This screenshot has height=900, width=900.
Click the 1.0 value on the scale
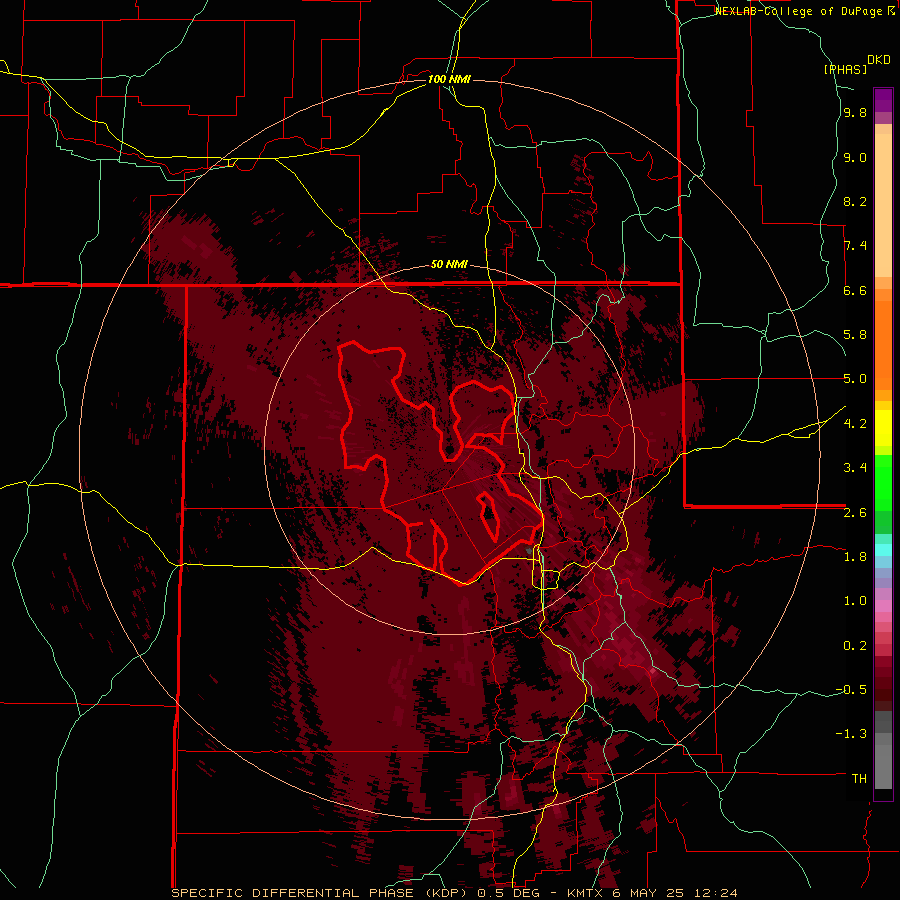(x=855, y=601)
